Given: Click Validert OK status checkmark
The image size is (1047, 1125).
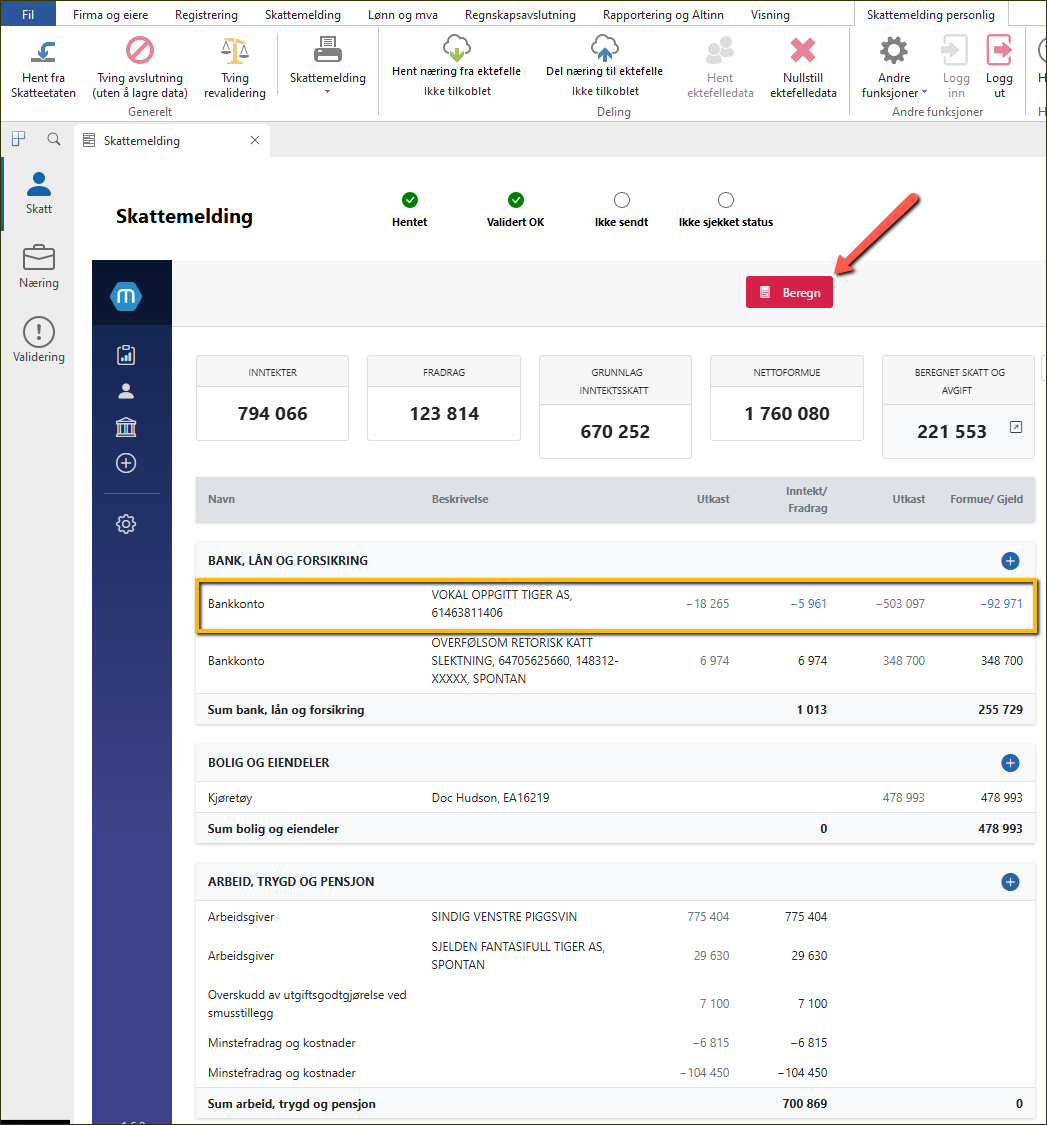Looking at the screenshot, I should tap(515, 199).
